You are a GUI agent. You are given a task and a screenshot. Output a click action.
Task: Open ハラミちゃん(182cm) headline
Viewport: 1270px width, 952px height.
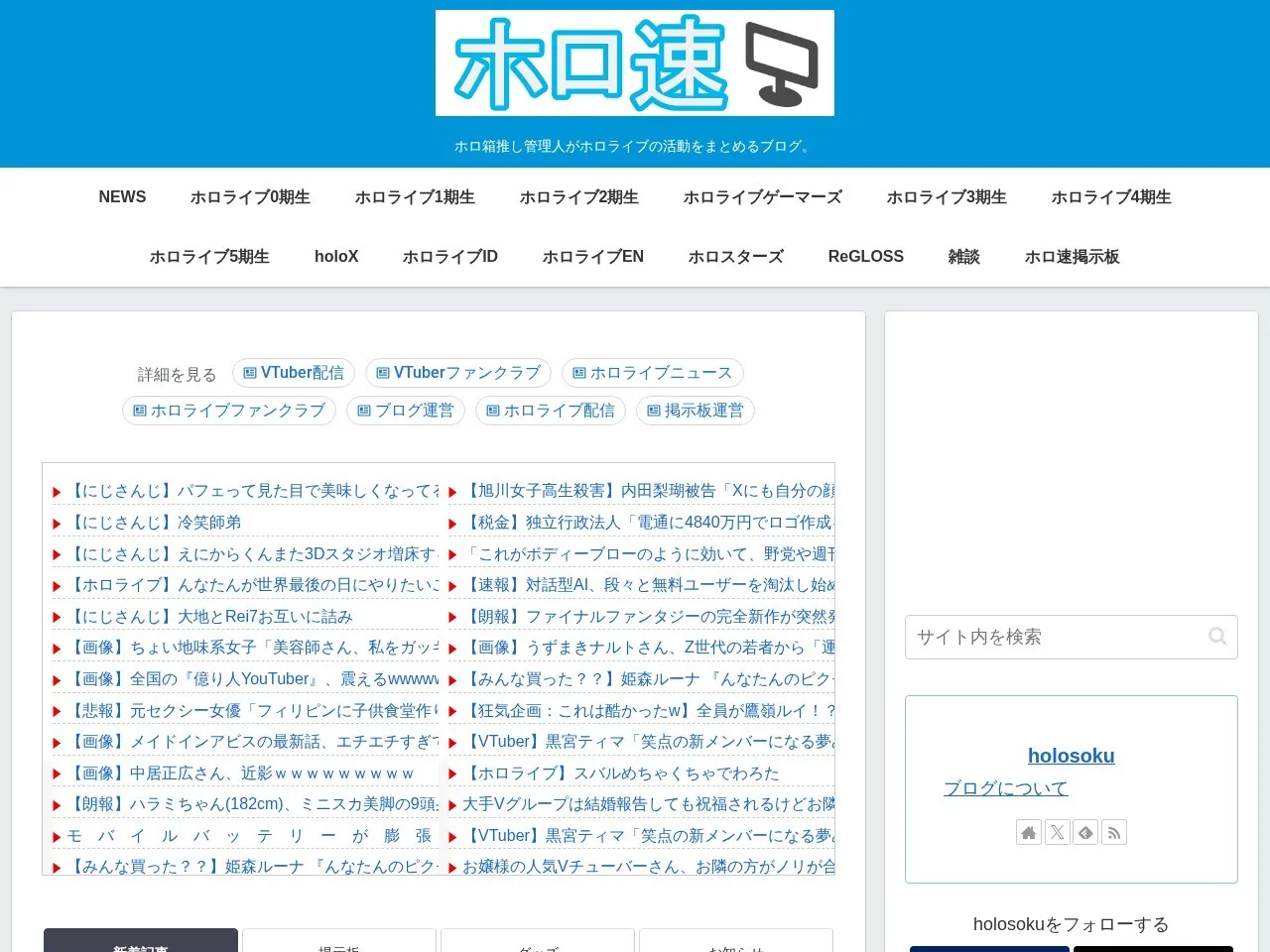[253, 804]
